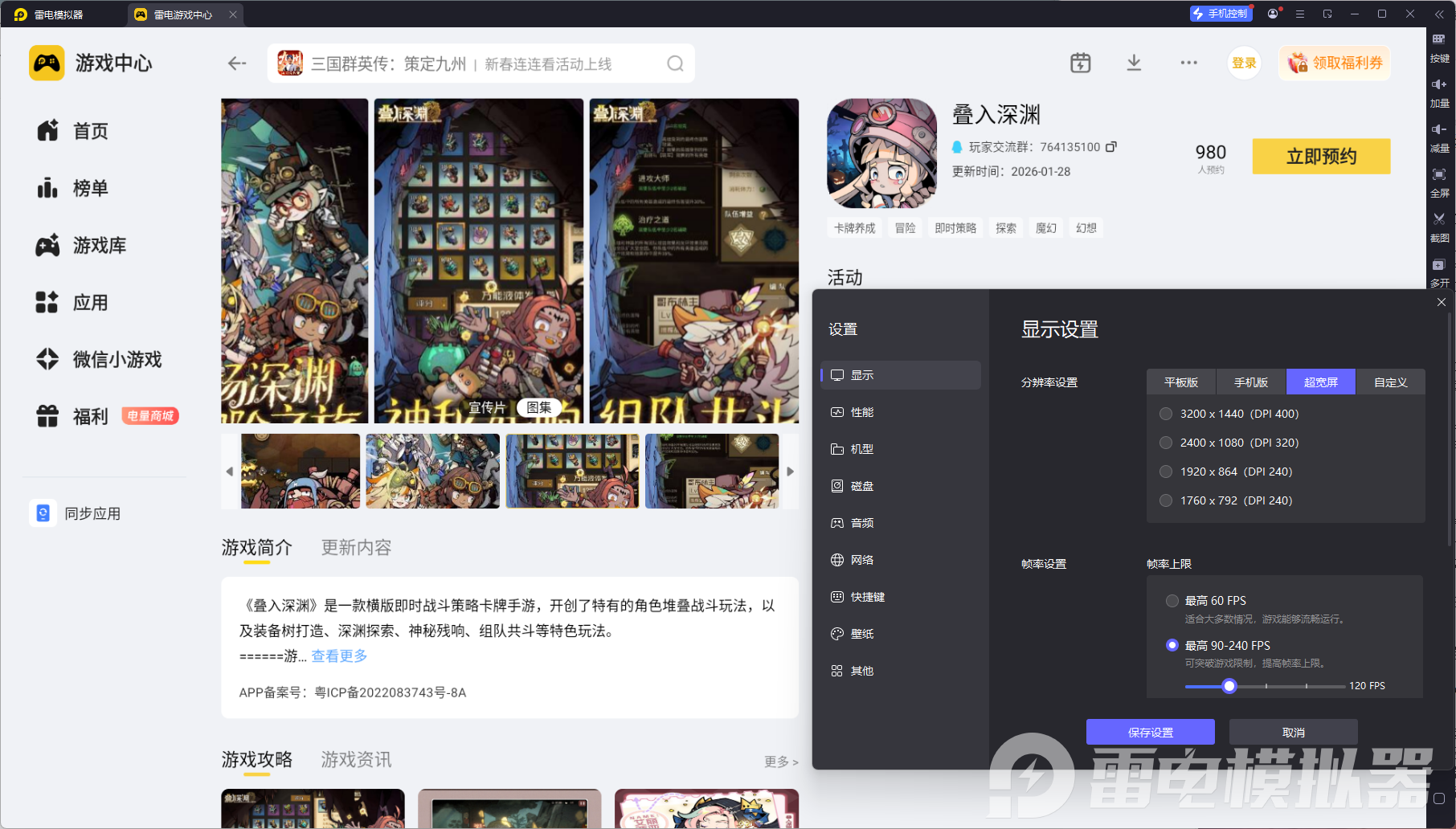Viewport: 1456px width, 829px height.
Task: Open the hamburger menu in the title bar
Action: [1300, 14]
